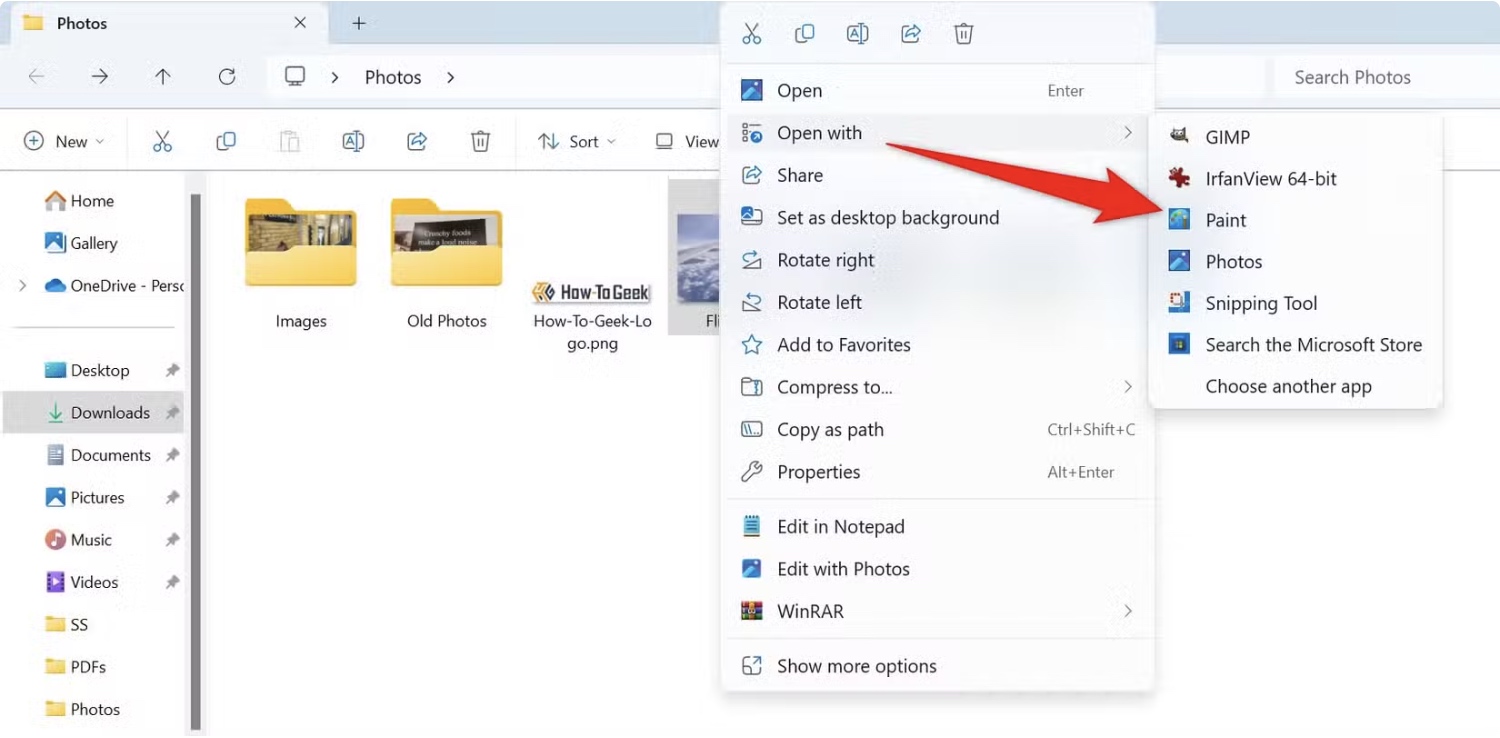The width and height of the screenshot is (1500, 738).
Task: Click the Cut scissors in Explorer toolbar
Action: click(x=162, y=141)
